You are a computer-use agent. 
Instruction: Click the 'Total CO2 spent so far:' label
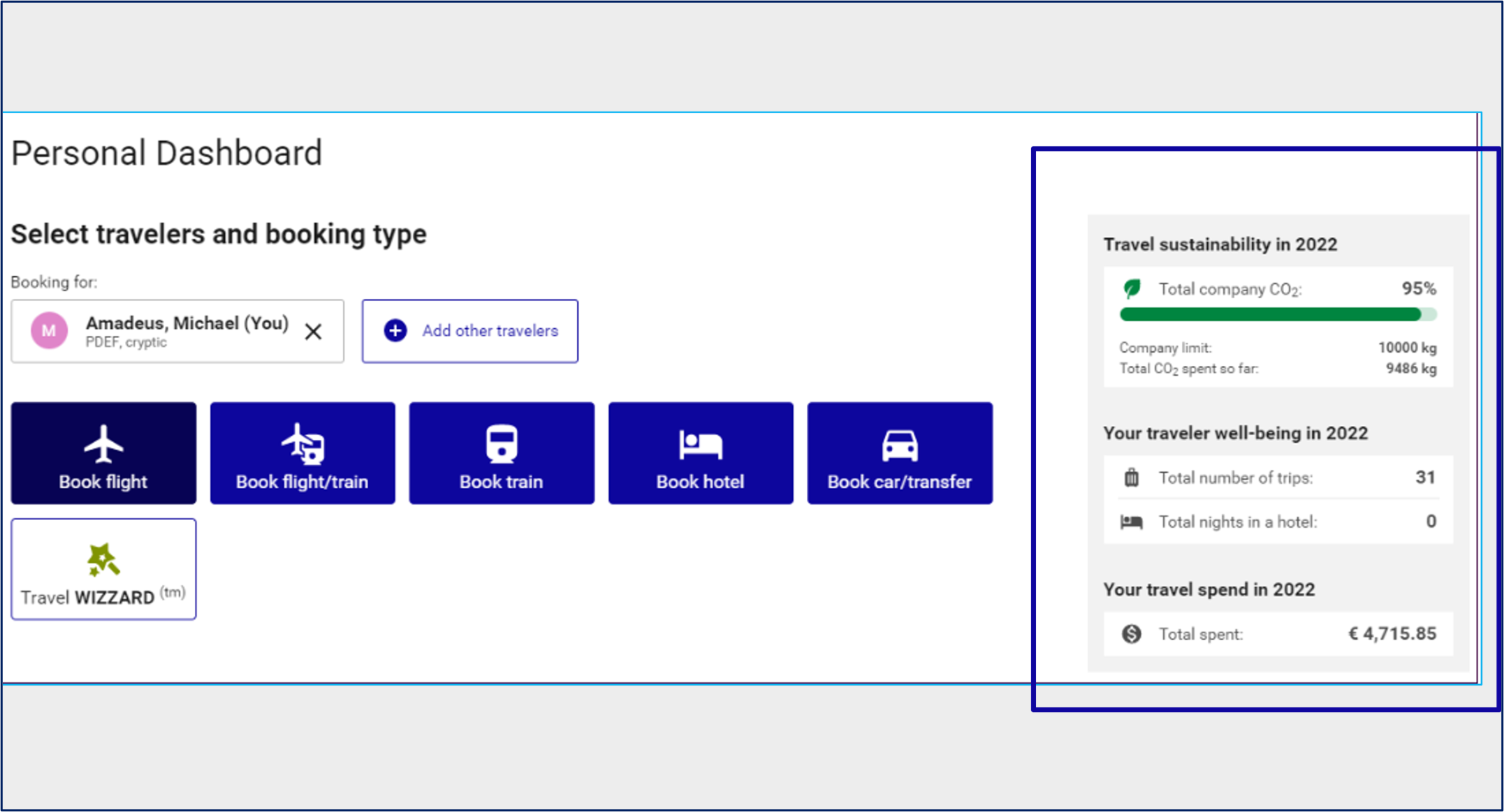click(1189, 369)
